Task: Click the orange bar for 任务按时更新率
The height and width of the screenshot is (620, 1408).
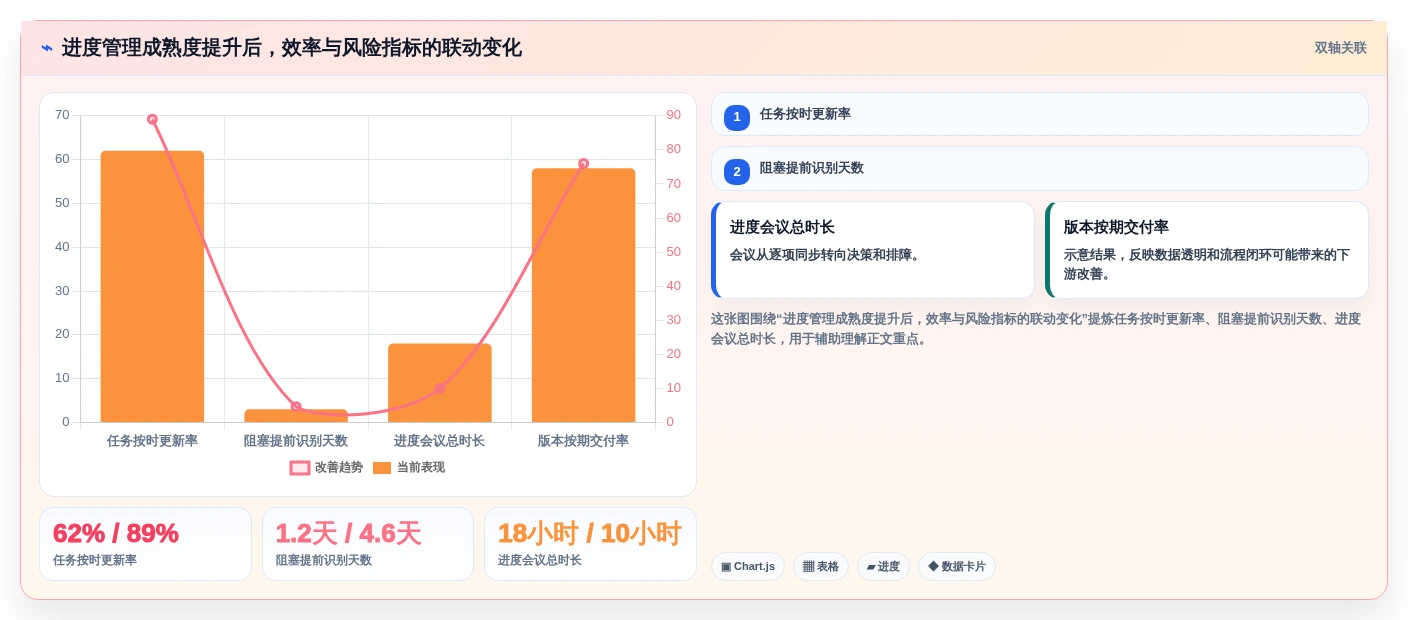Action: [152, 287]
